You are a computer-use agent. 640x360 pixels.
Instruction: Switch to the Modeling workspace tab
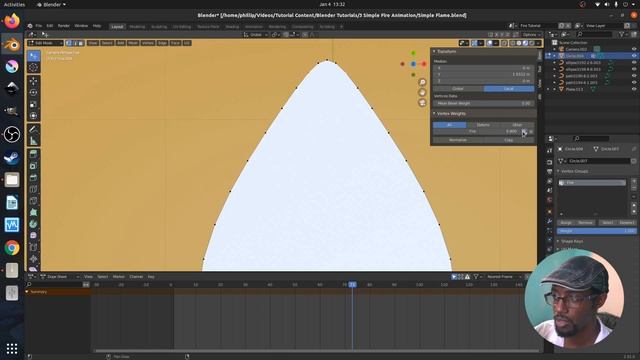click(137, 27)
